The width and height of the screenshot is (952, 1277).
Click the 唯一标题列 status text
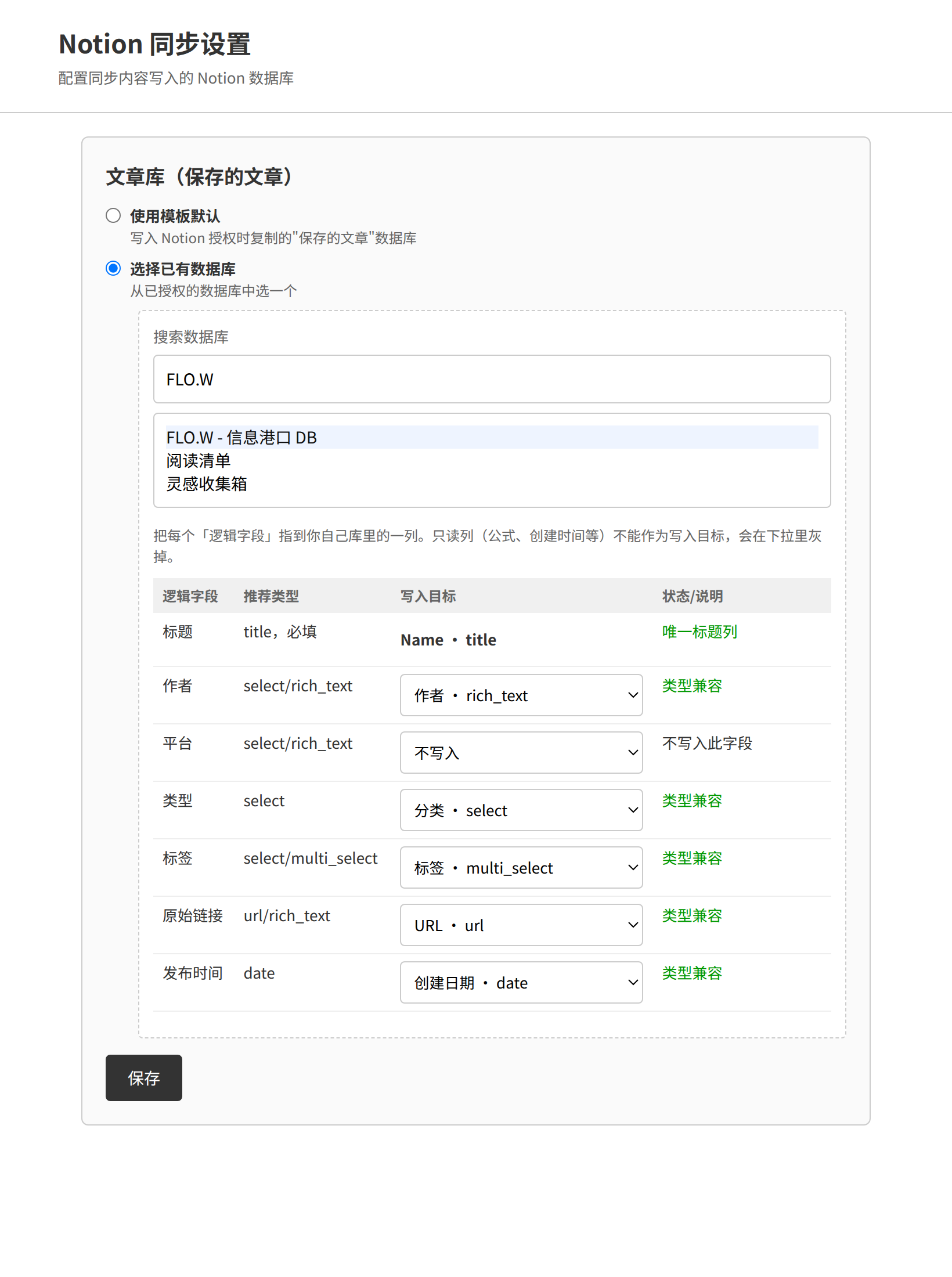click(699, 632)
